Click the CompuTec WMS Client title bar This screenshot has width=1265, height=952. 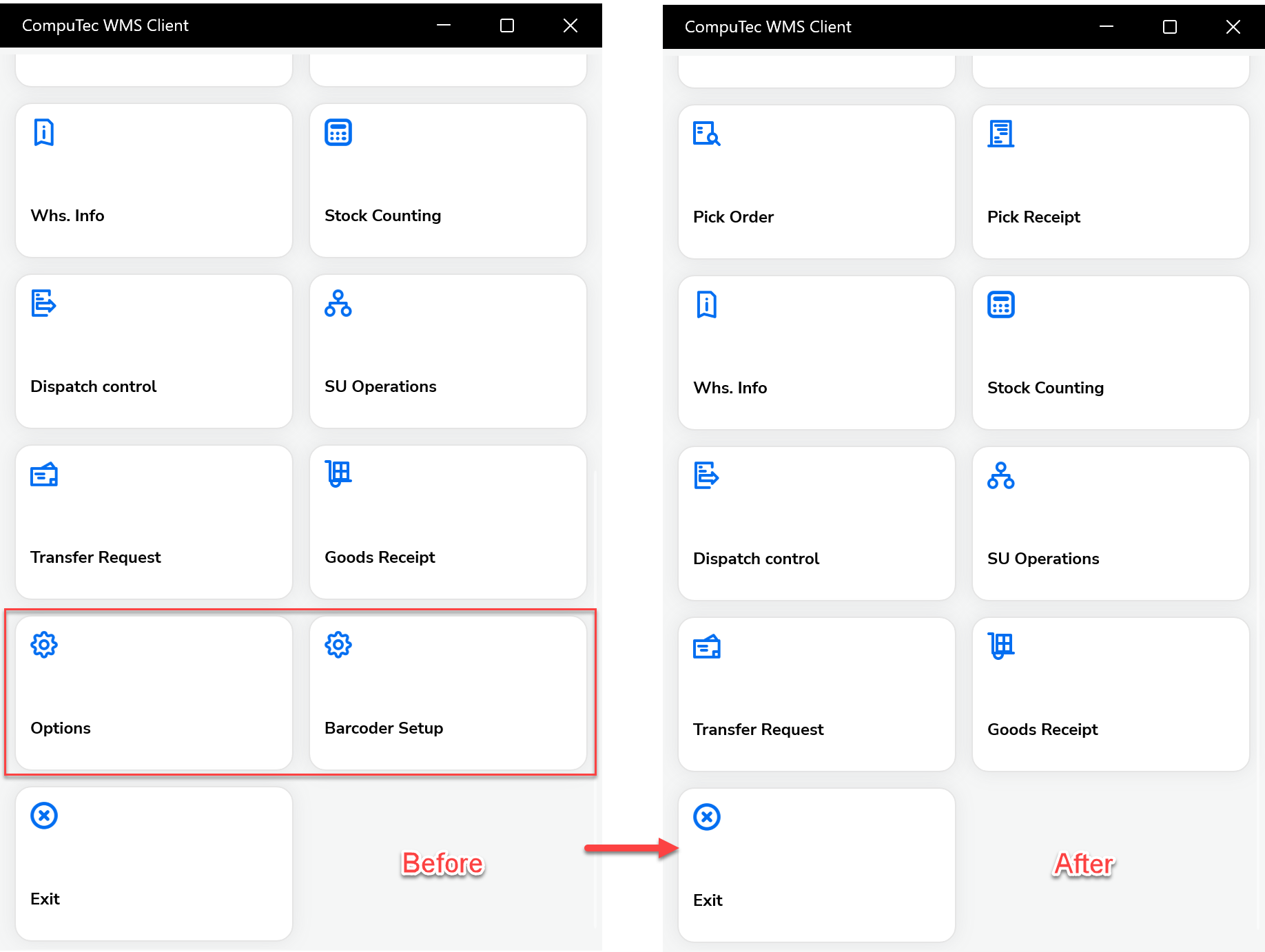207,25
